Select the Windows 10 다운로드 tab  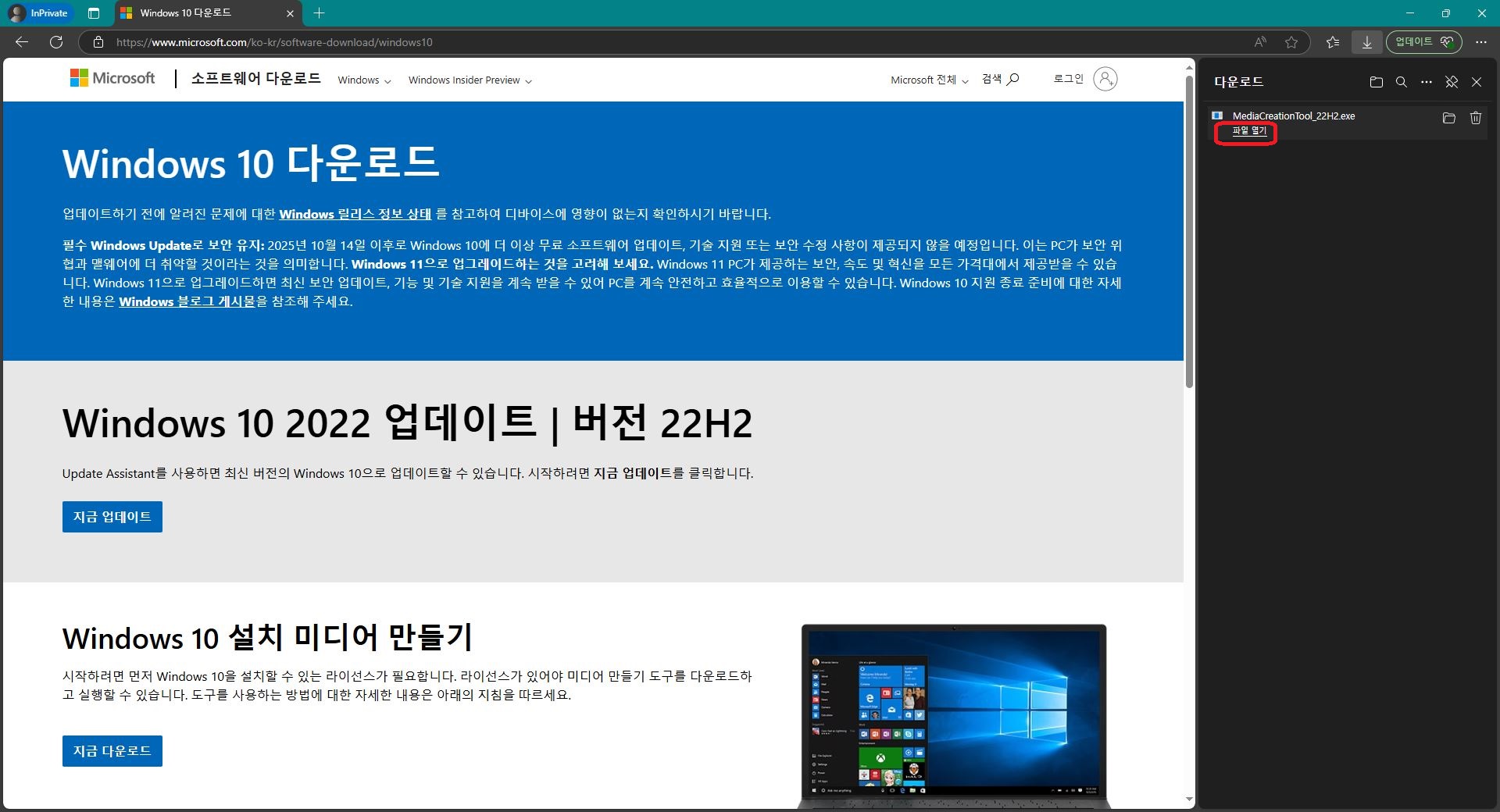(x=208, y=13)
